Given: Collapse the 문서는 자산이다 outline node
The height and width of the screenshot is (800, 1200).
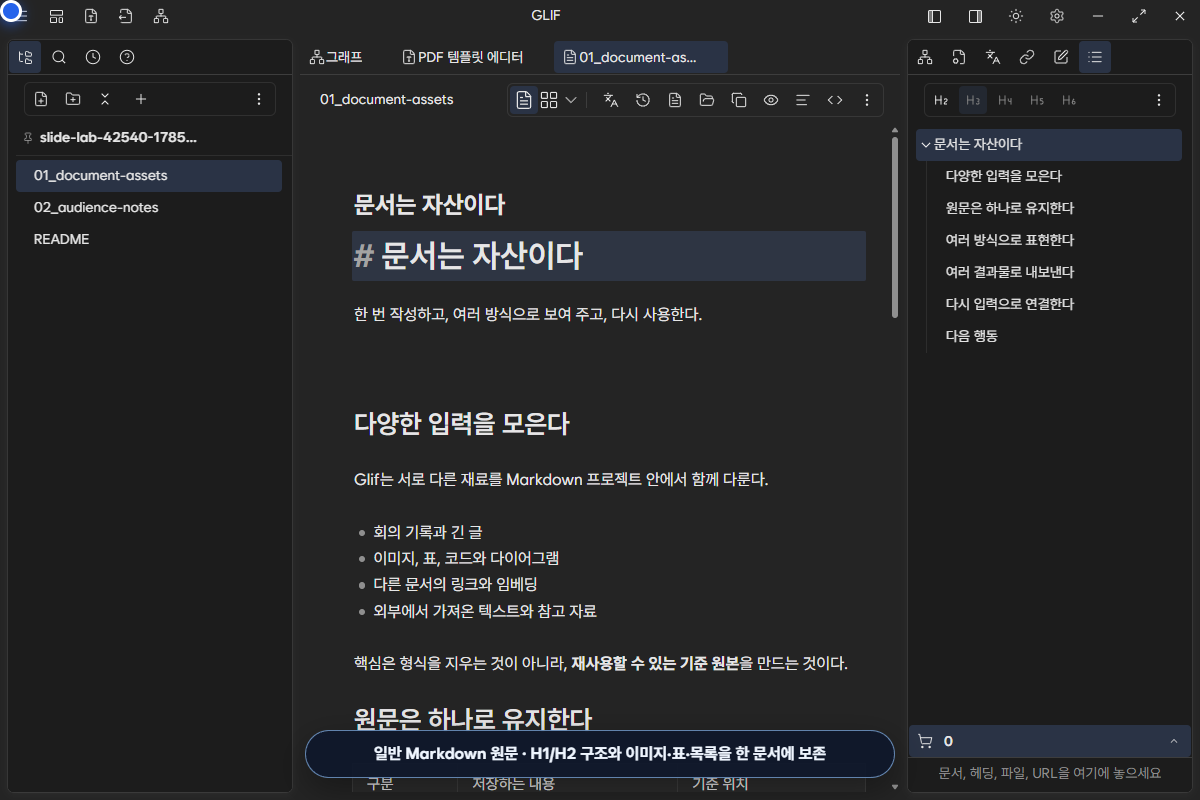Looking at the screenshot, I should [x=926, y=144].
